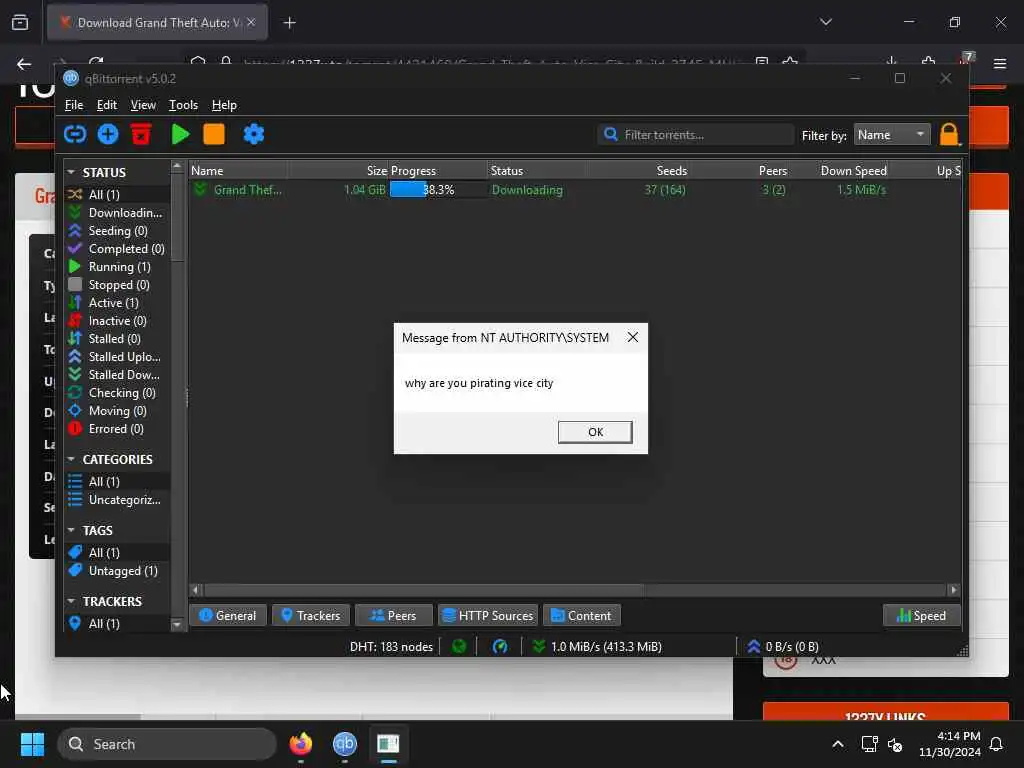Switch to the Peers tab
This screenshot has height=768, width=1024.
click(x=393, y=615)
